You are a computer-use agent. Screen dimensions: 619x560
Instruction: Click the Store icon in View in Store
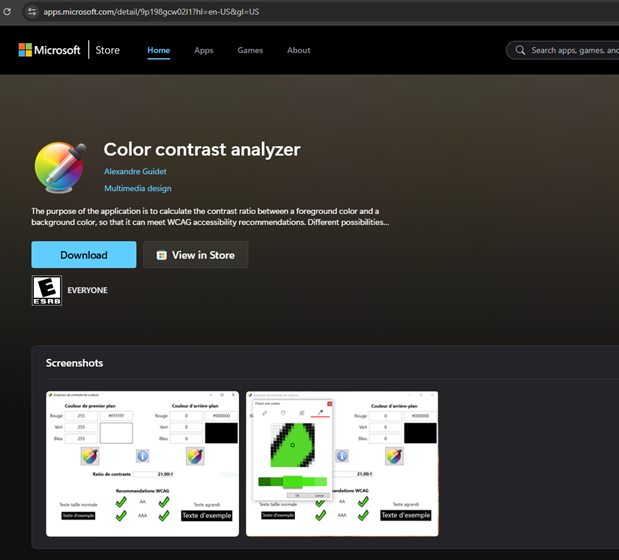point(161,255)
